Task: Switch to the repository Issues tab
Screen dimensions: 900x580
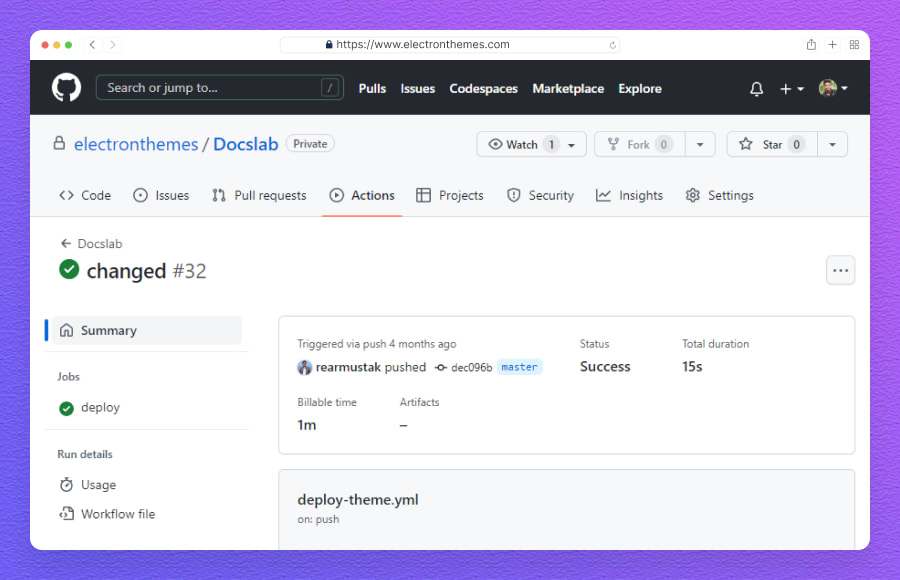Action: tap(161, 195)
